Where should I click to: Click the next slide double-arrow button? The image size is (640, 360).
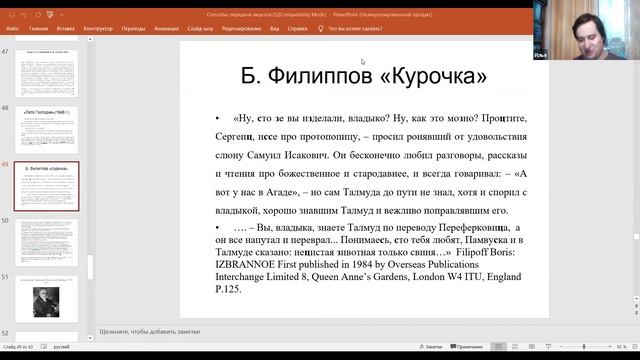click(x=636, y=312)
